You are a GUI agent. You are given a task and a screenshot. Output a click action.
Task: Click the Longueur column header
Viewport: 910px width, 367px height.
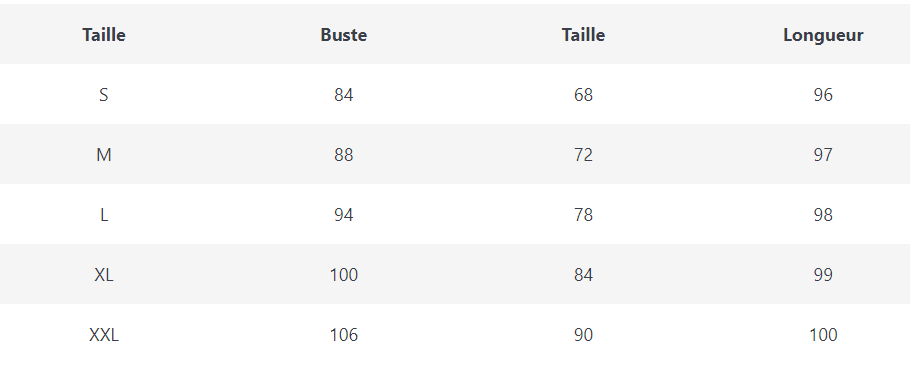click(x=823, y=35)
